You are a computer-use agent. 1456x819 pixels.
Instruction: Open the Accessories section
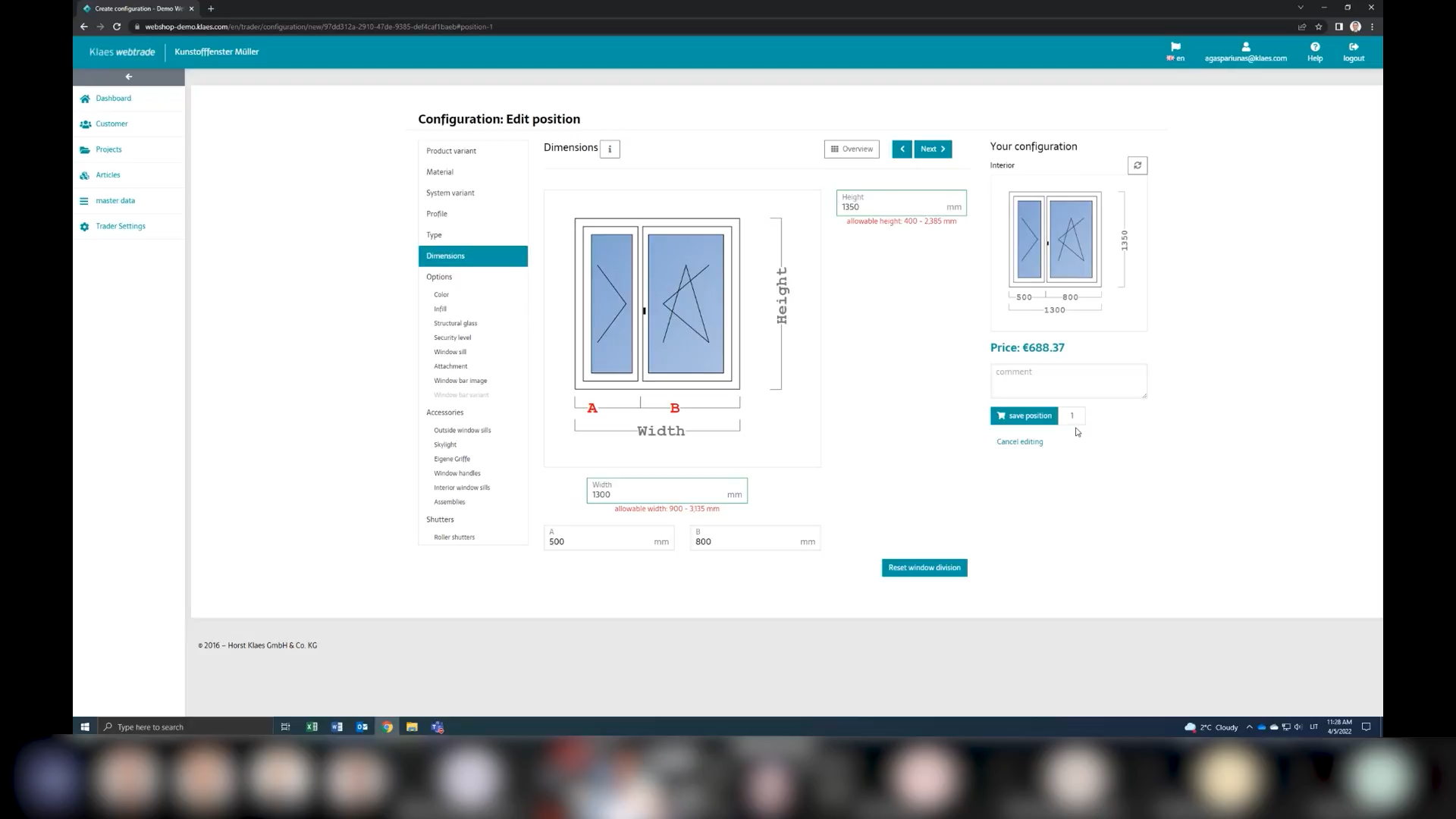[x=444, y=413]
